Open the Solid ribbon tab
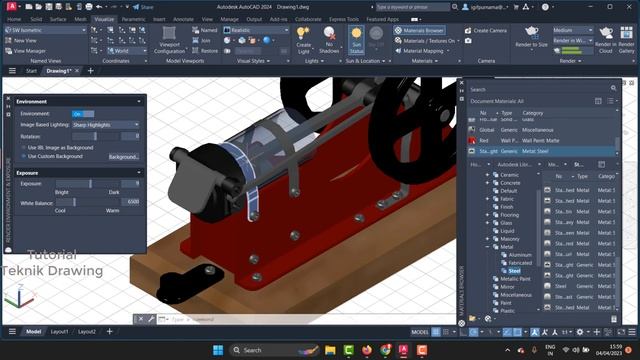The width and height of the screenshot is (640, 360). coord(36,19)
